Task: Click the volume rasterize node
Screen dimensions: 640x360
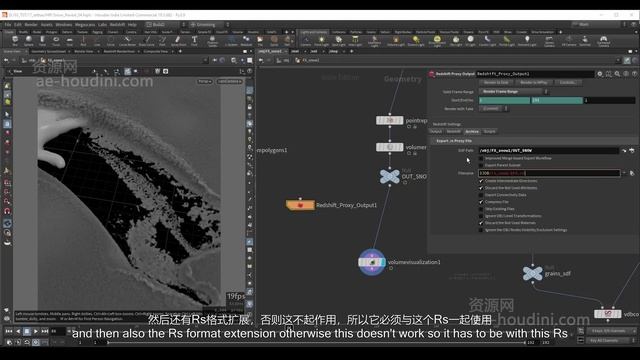Action: tap(390, 147)
